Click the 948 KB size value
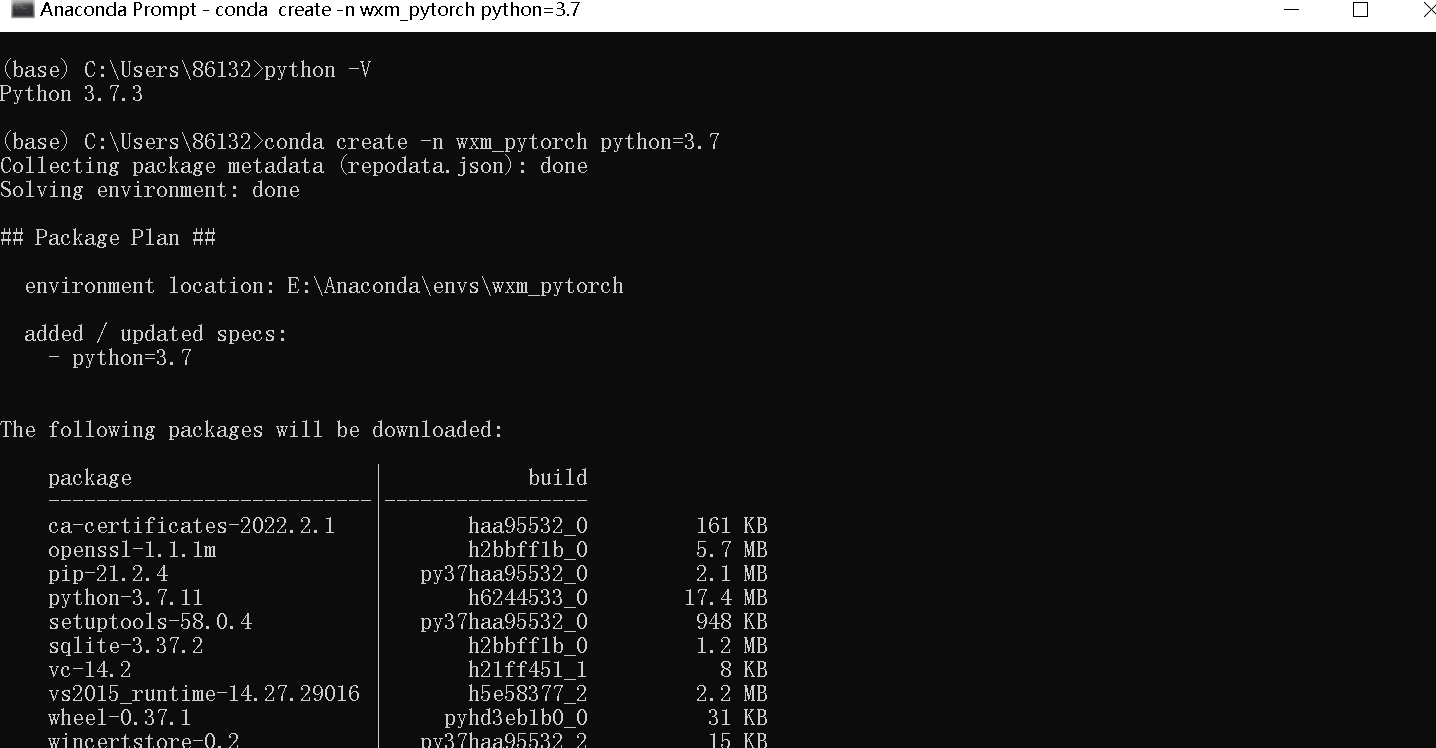Viewport: 1436px width, 748px height. [x=732, y=622]
